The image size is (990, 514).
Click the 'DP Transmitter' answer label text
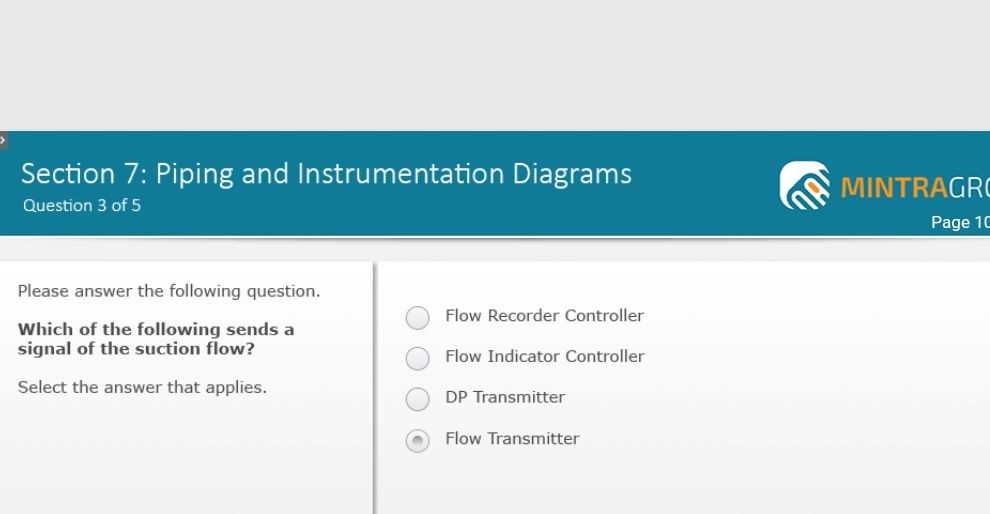pos(505,397)
